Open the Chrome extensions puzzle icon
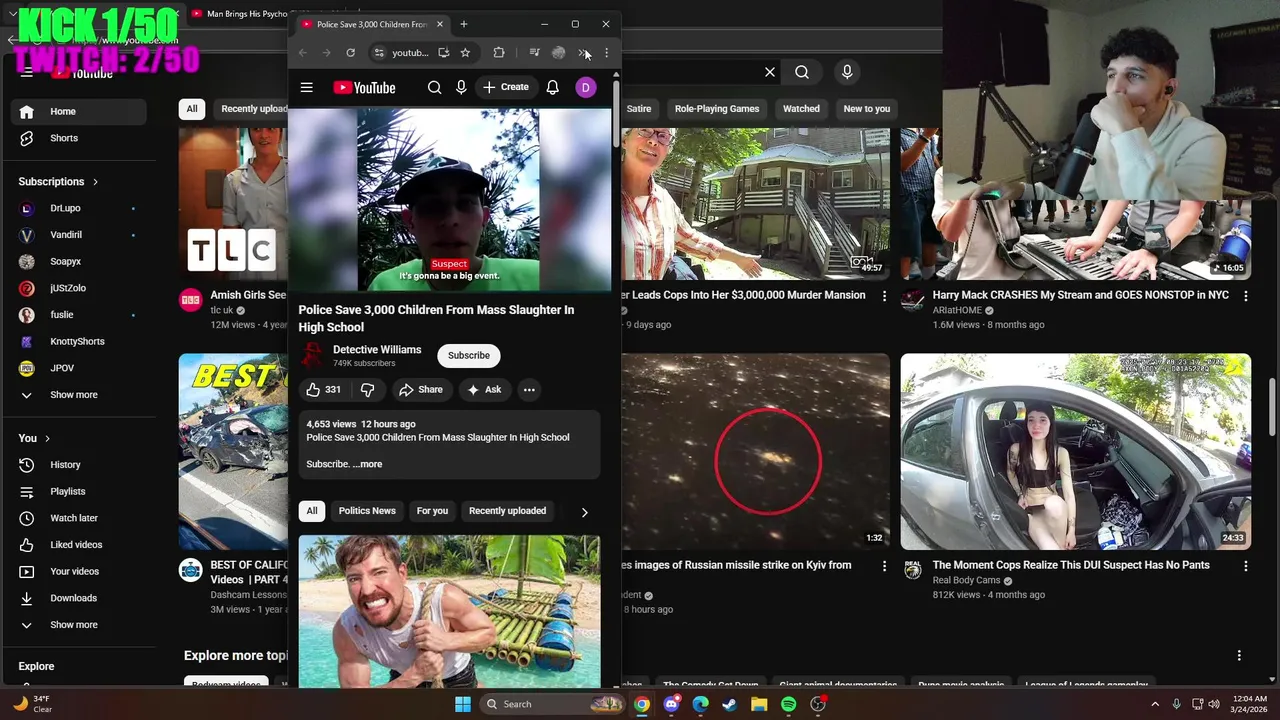Image resolution: width=1280 pixels, height=720 pixels. tap(499, 53)
